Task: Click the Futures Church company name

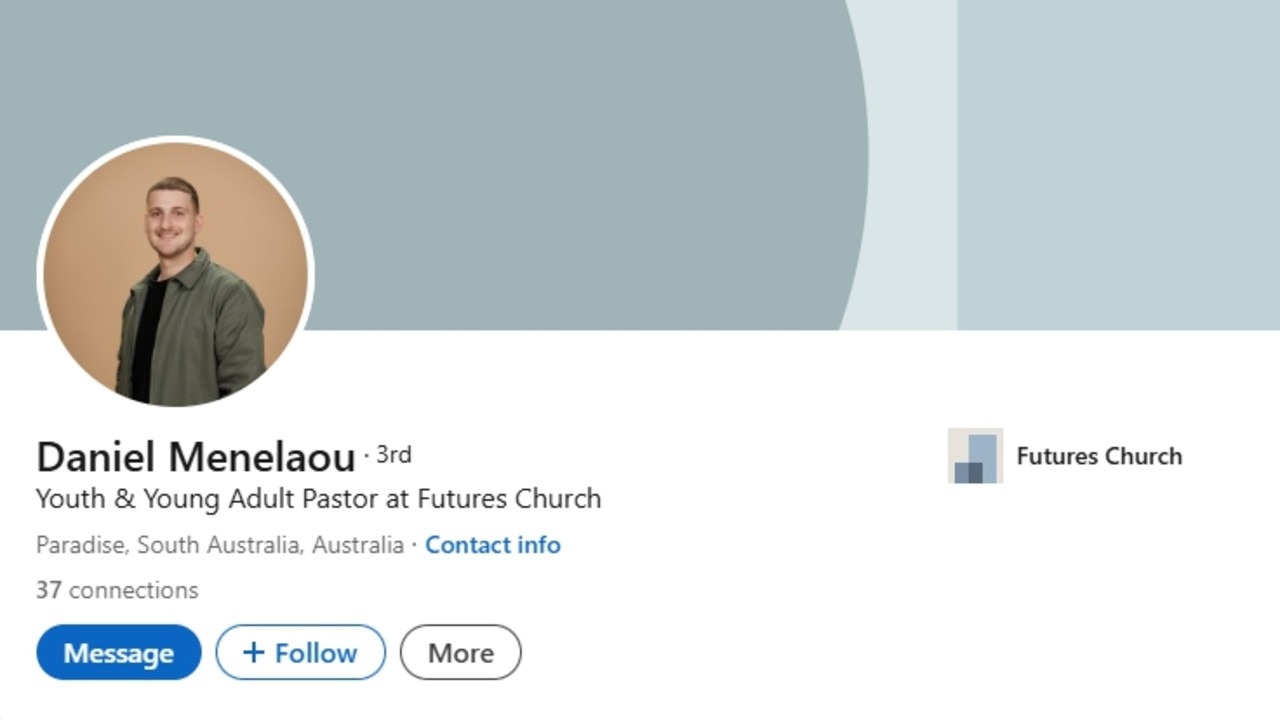Action: point(1099,456)
